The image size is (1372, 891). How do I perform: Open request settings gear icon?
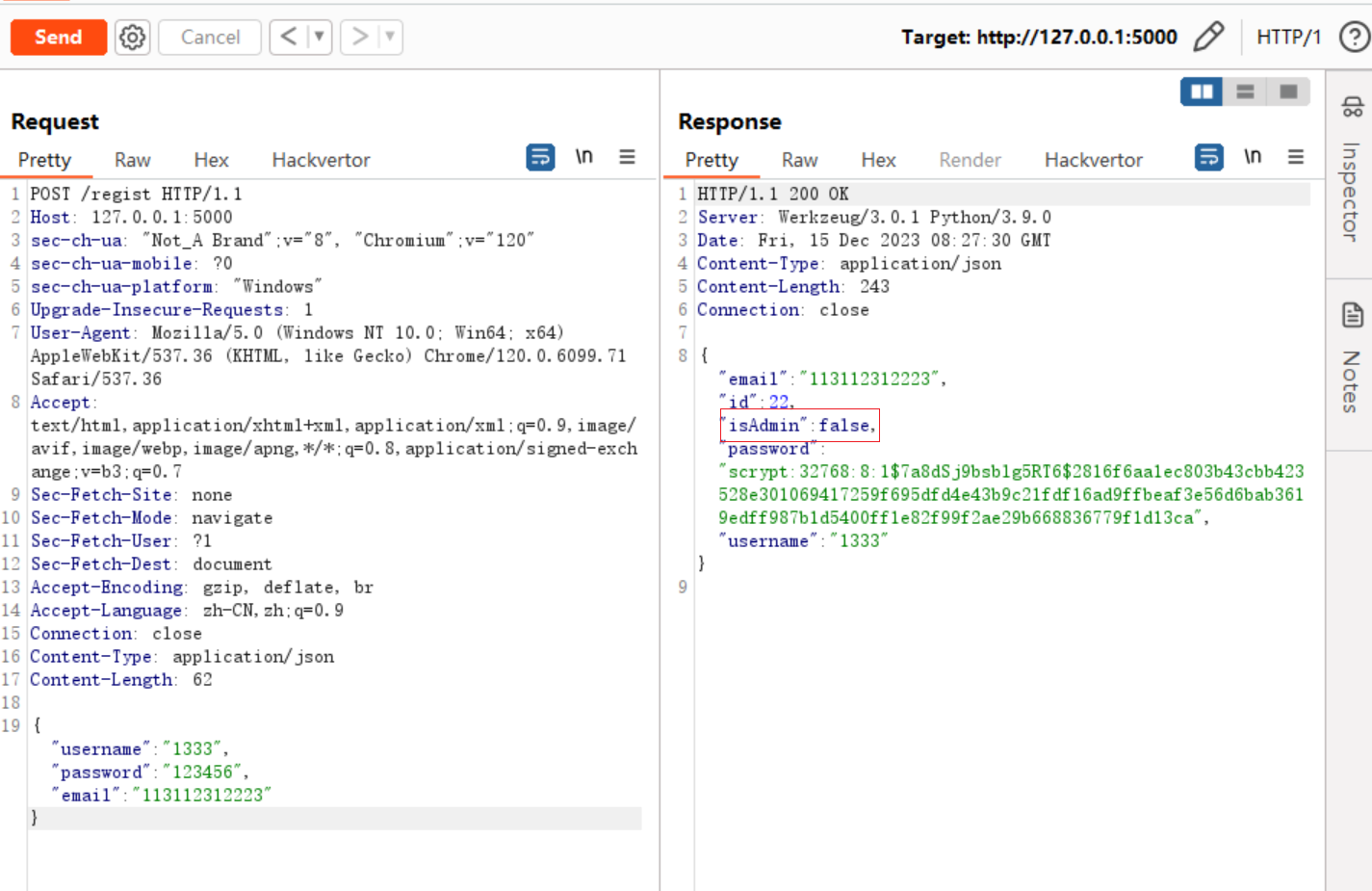[x=133, y=38]
